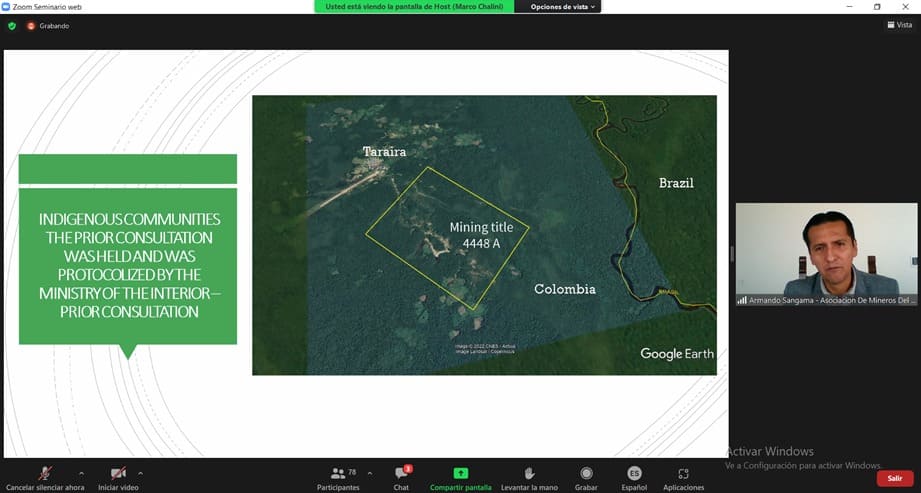Screen dimensions: 921x493
Task: Restore the Zoom window size
Action: [877, 7]
